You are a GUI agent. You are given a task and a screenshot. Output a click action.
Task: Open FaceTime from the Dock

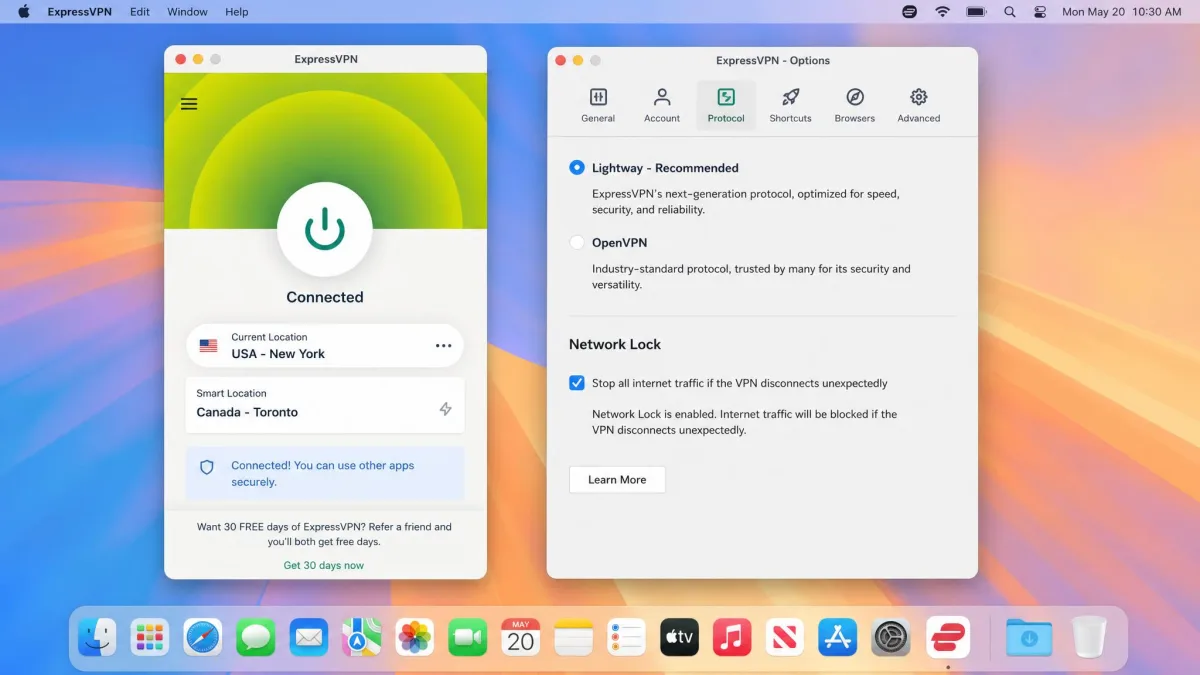[x=468, y=636]
